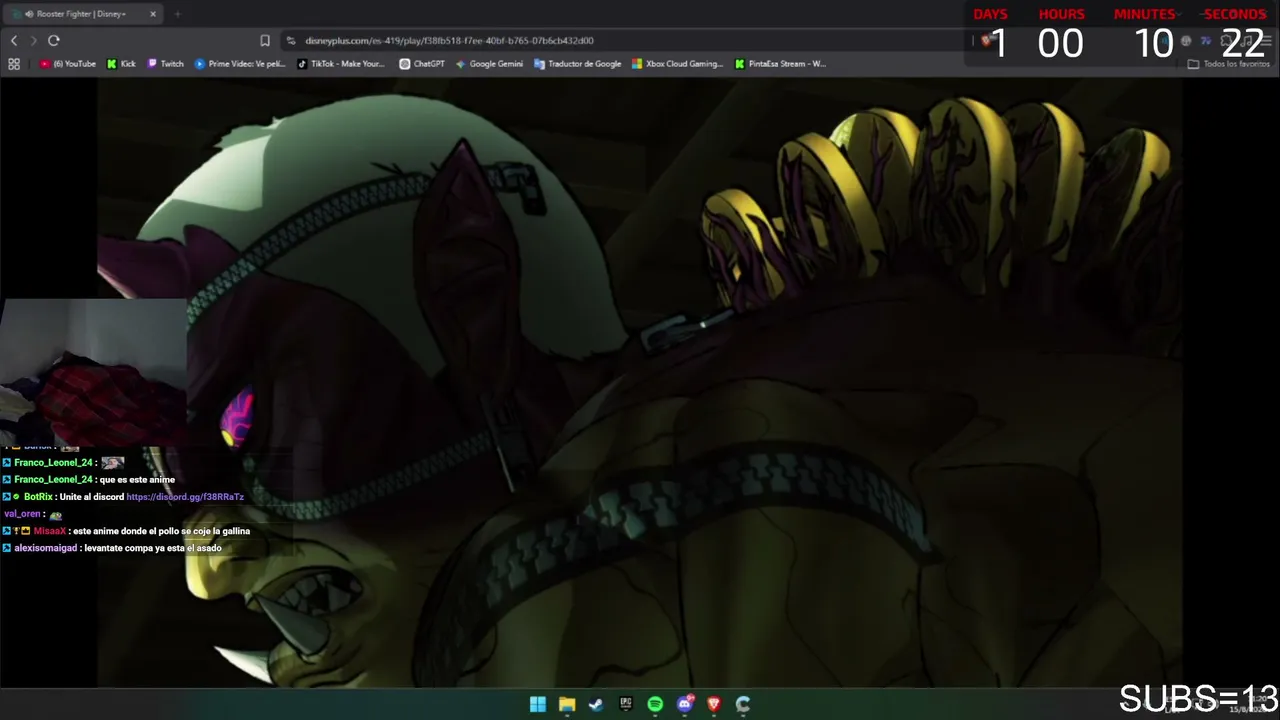Open Epic Games Launcher in the taskbar
Image resolution: width=1280 pixels, height=720 pixels.
point(626,704)
